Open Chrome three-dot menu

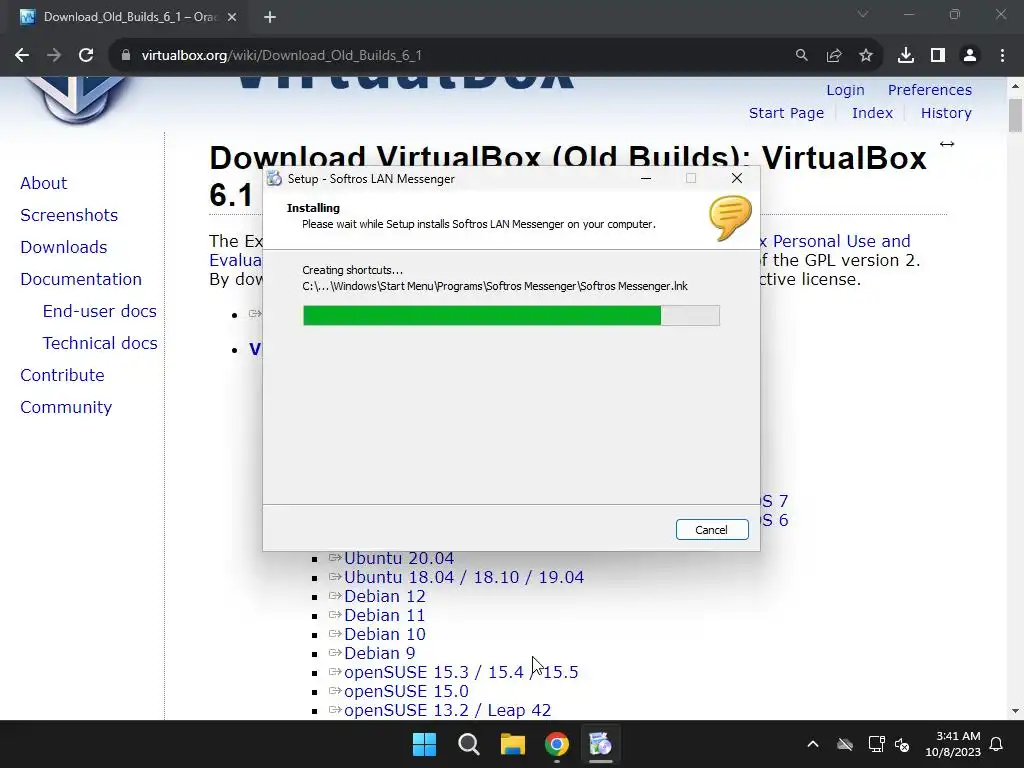click(x=1002, y=56)
